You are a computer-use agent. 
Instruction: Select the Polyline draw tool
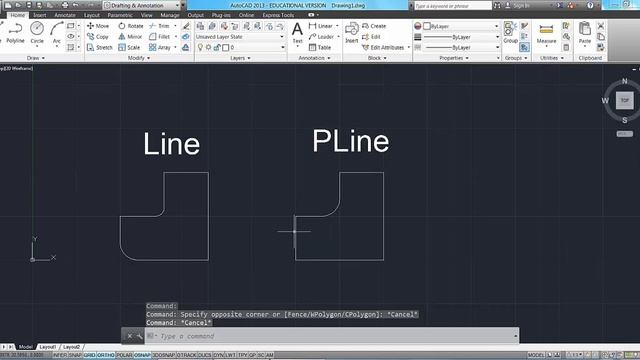click(15, 33)
